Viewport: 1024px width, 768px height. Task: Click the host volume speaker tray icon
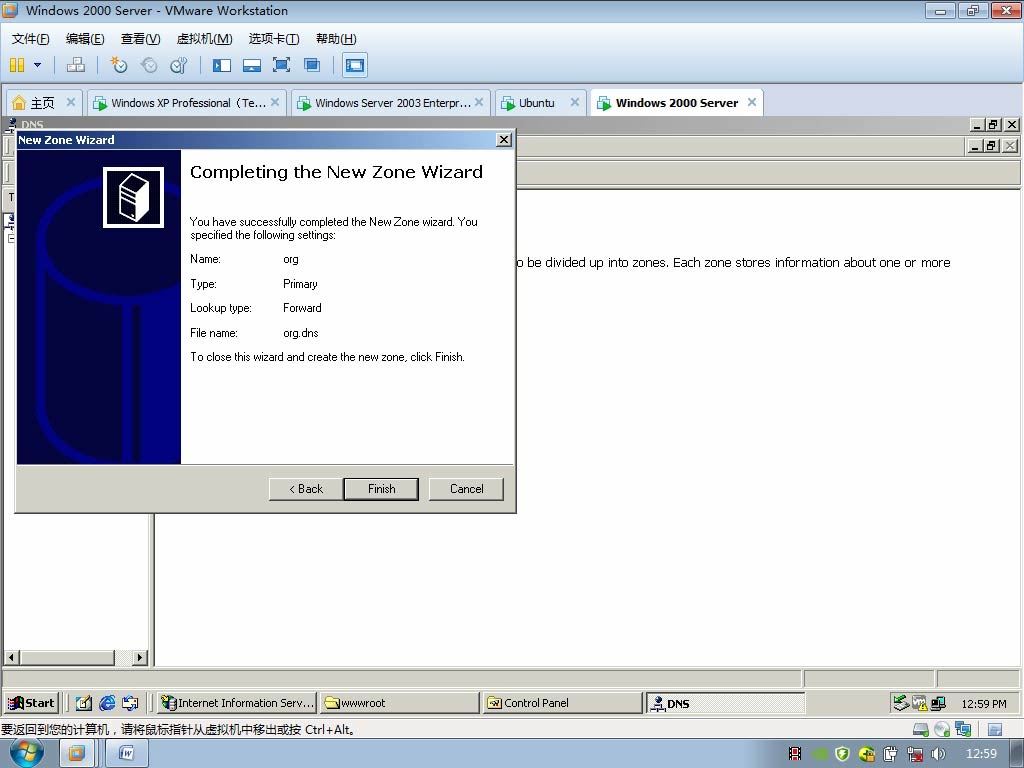pyautogui.click(x=938, y=754)
